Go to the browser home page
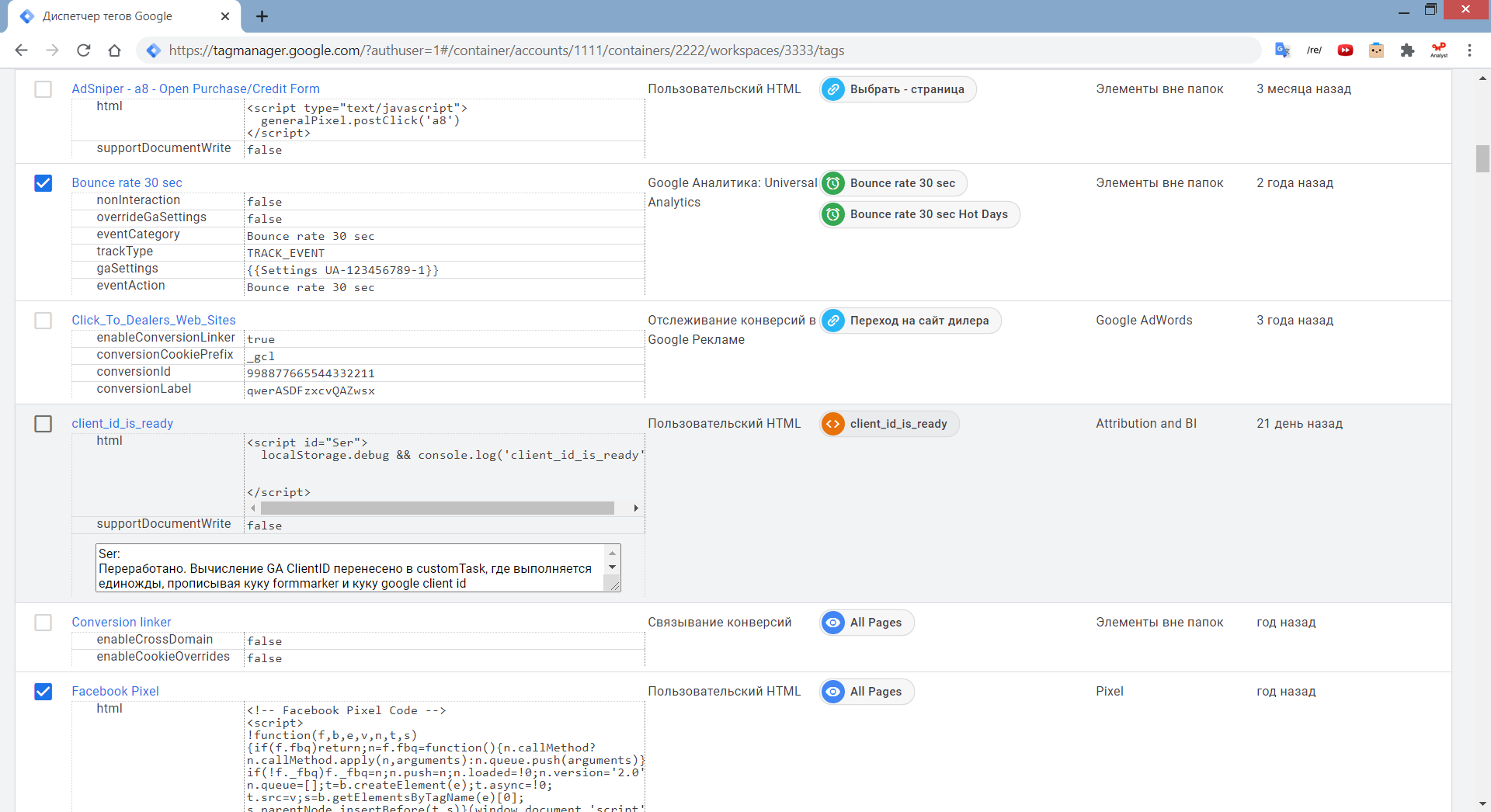Image resolution: width=1491 pixels, height=812 pixels. tap(114, 50)
